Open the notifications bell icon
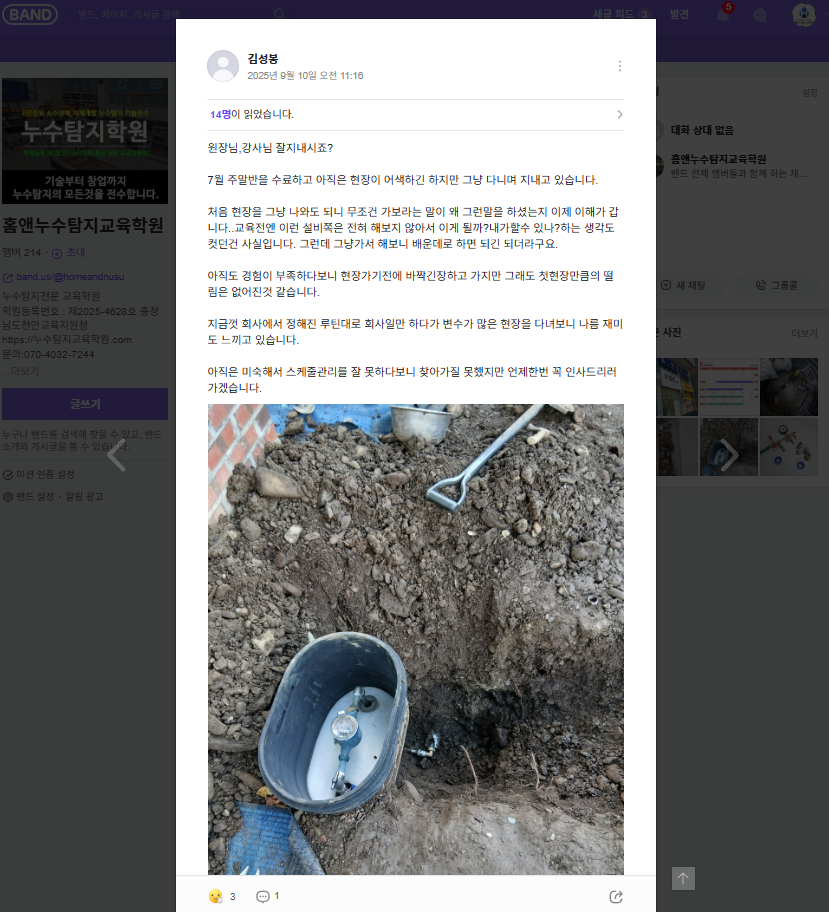829x912 pixels. point(723,15)
